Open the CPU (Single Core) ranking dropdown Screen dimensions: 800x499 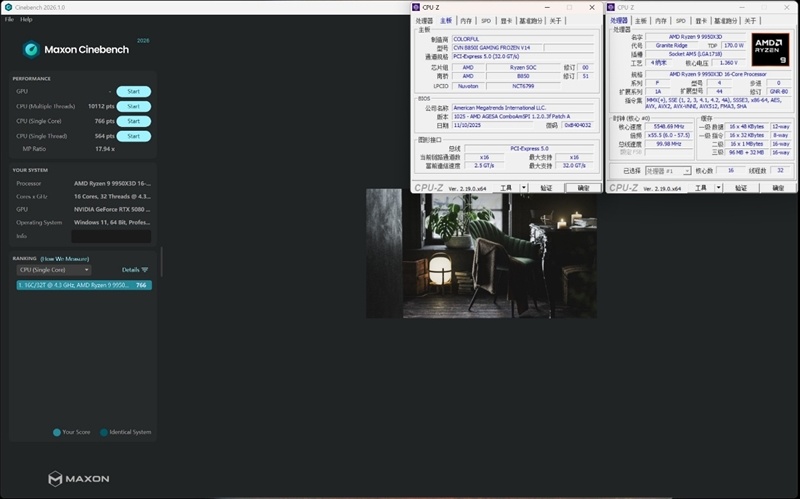pos(54,270)
